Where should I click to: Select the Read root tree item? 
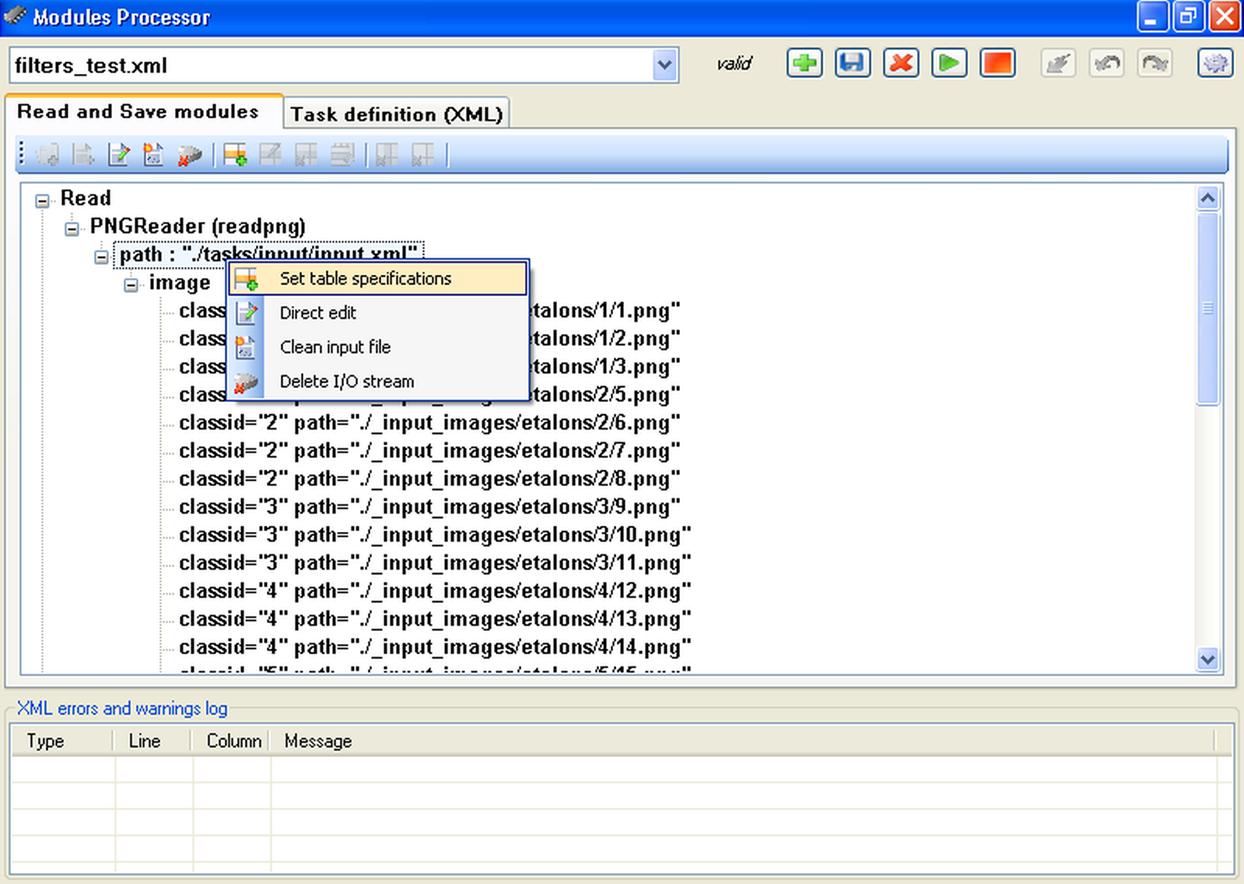(85, 198)
